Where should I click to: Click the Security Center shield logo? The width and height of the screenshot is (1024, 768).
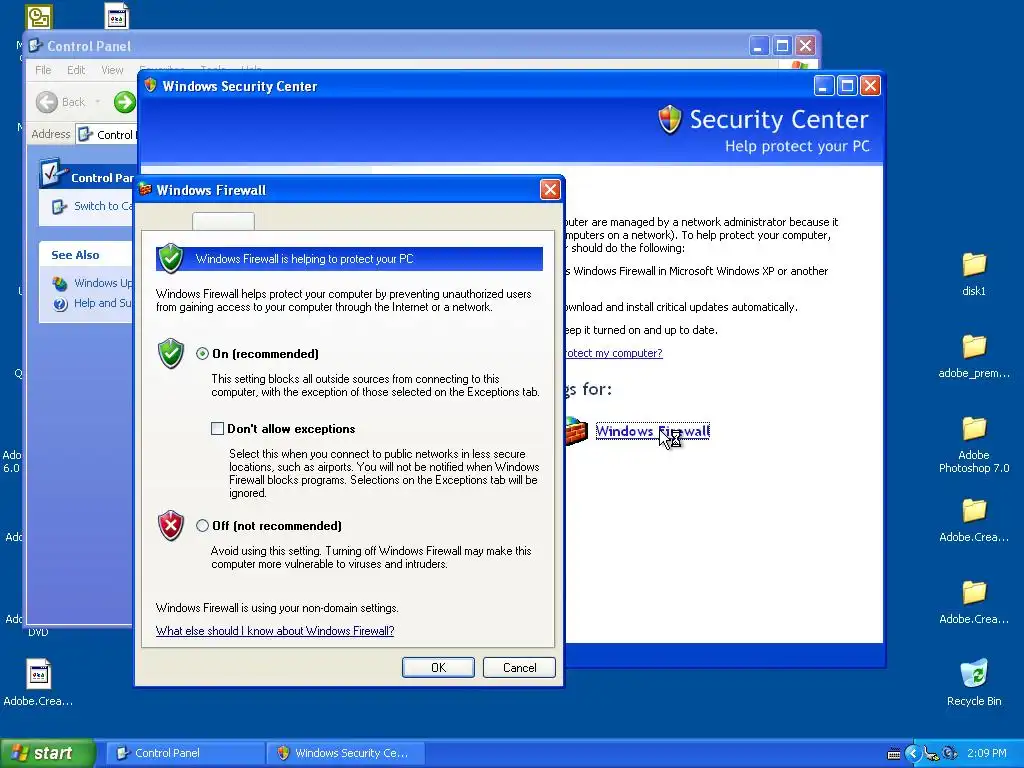pos(669,120)
